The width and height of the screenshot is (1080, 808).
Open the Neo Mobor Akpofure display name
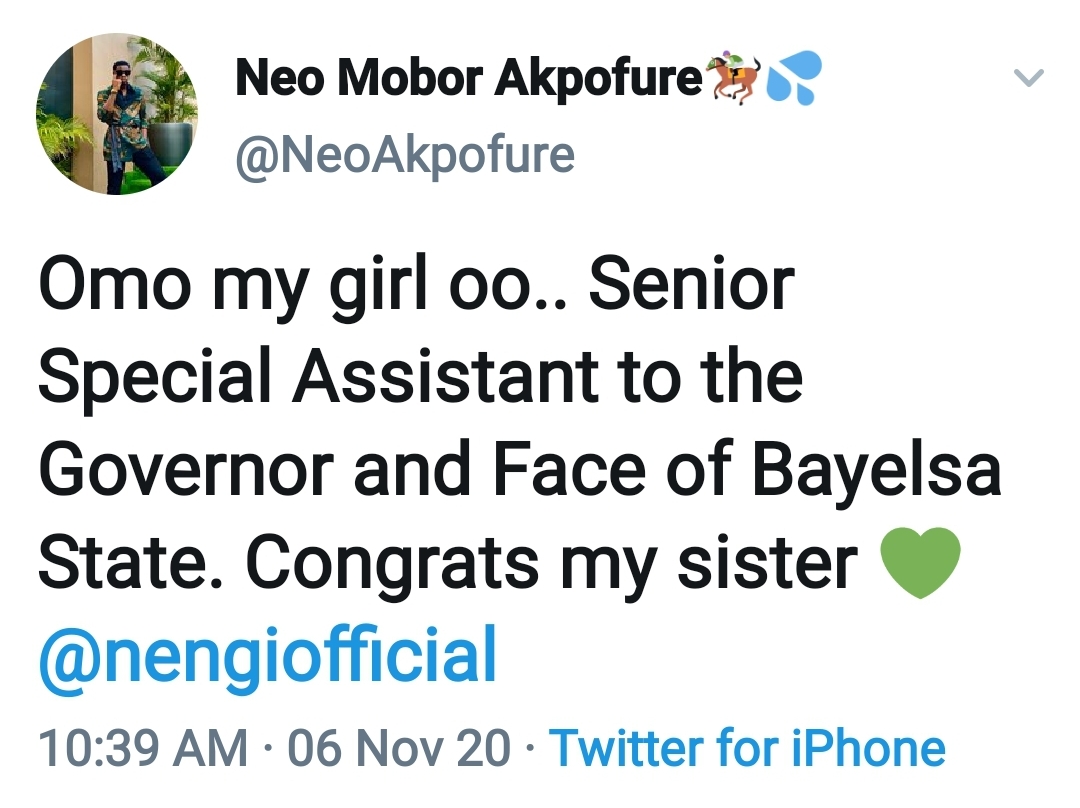coord(470,78)
